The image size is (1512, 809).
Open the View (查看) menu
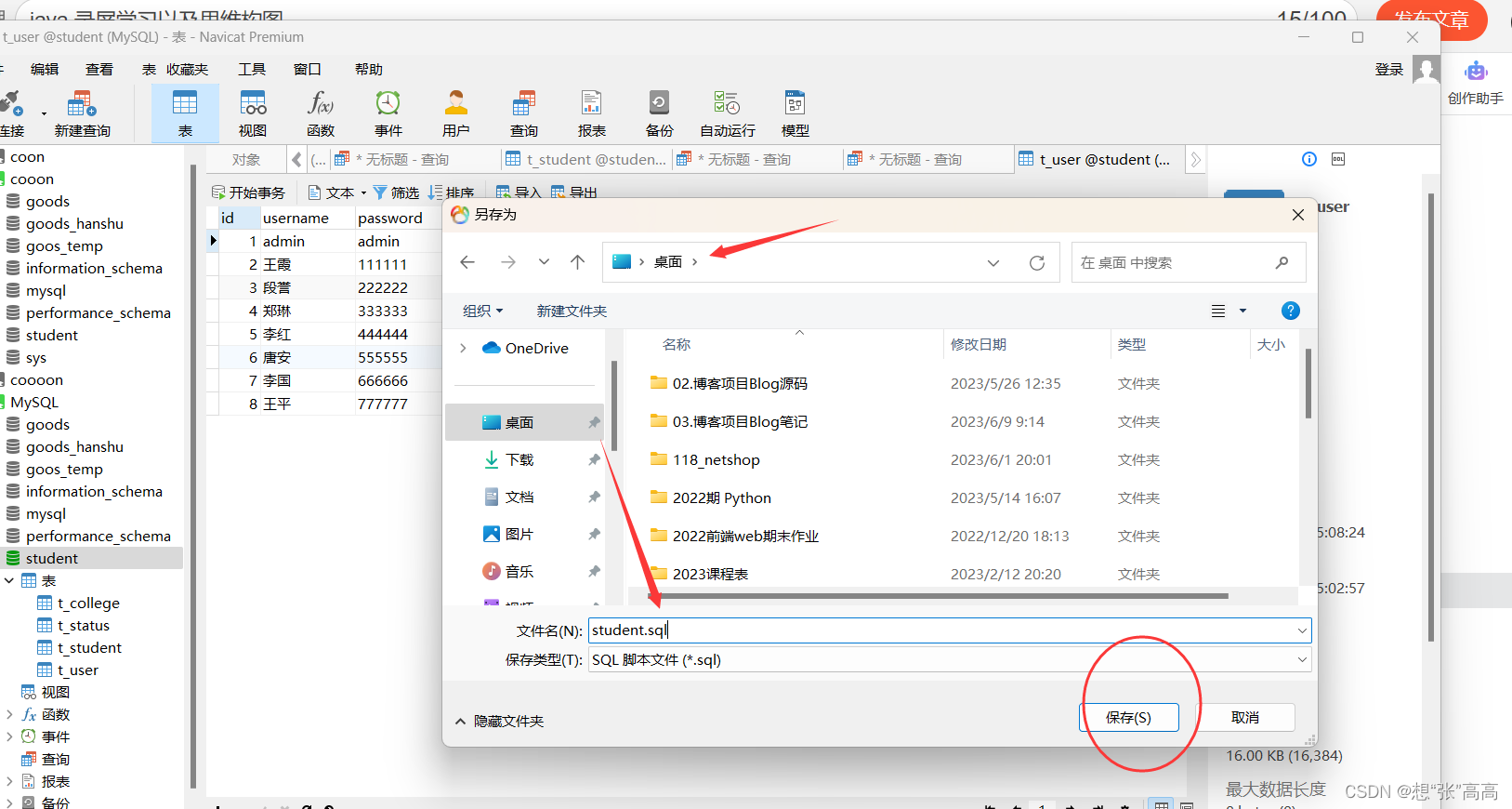point(99,70)
